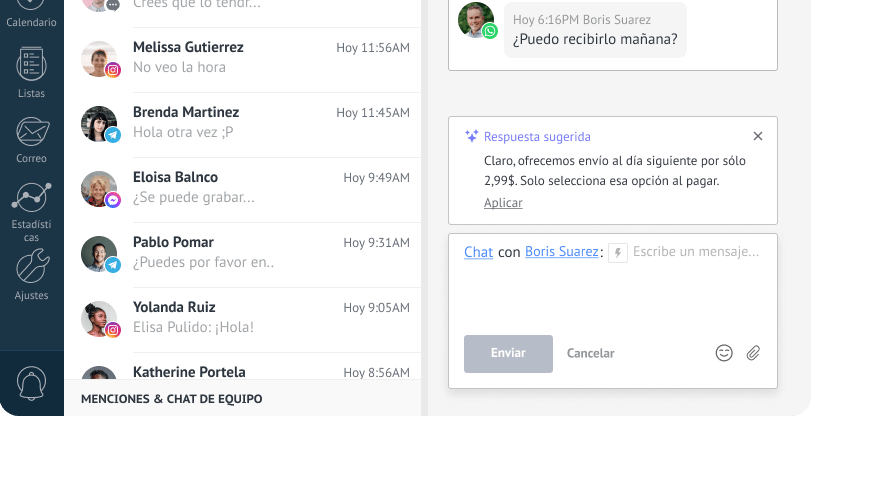
Task: Open the Listas sidebar icon
Action: (31, 64)
